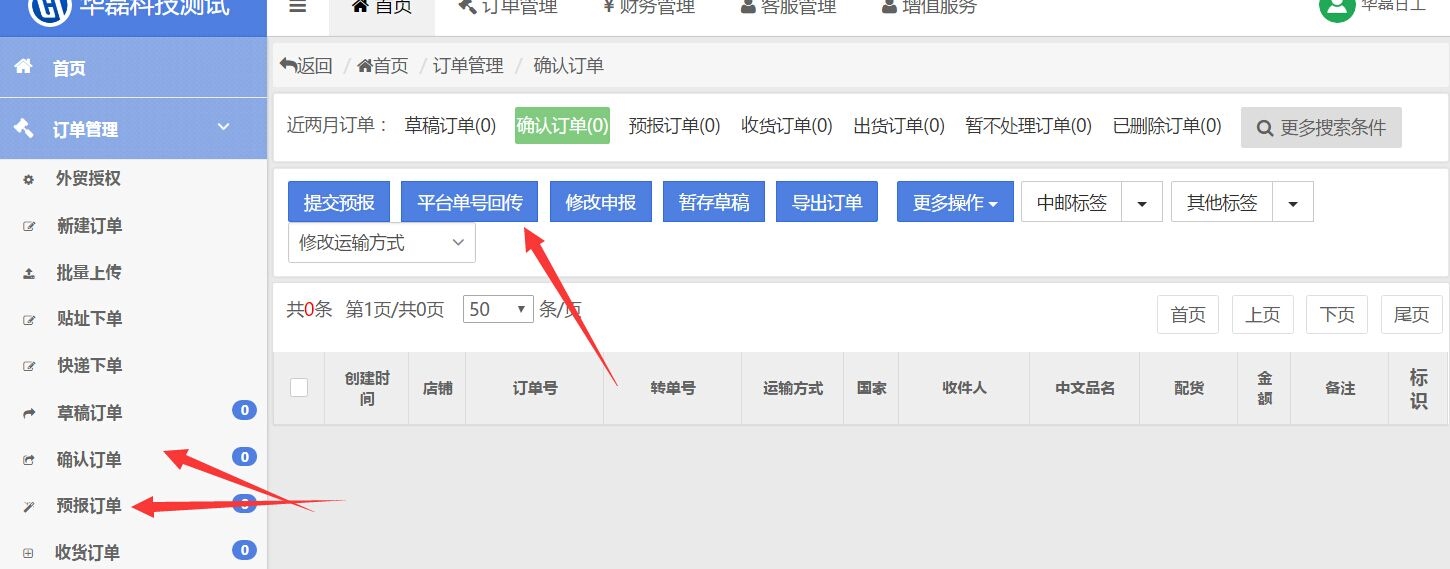Viewport: 1450px width, 569px height.
Task: Open the arrow dropdown next to 中邮标签
Action: [x=1142, y=203]
